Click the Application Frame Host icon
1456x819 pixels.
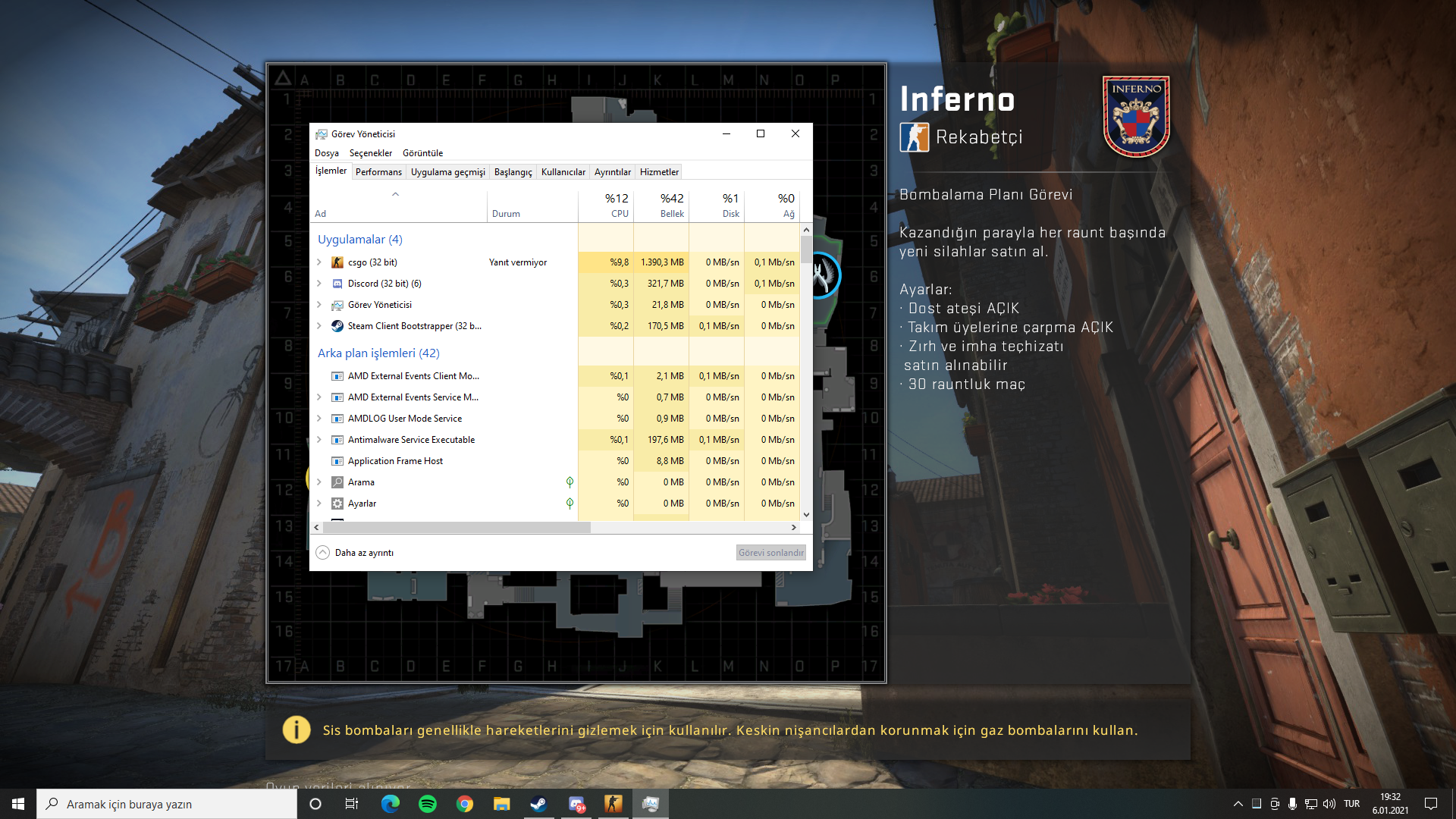click(x=337, y=461)
